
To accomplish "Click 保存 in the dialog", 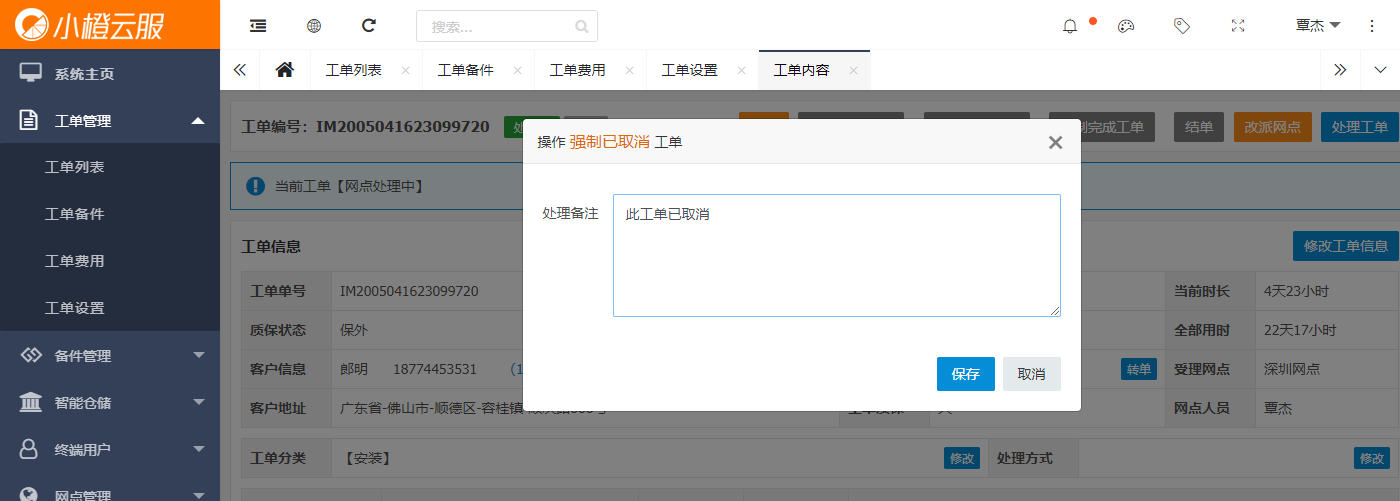I will (966, 374).
